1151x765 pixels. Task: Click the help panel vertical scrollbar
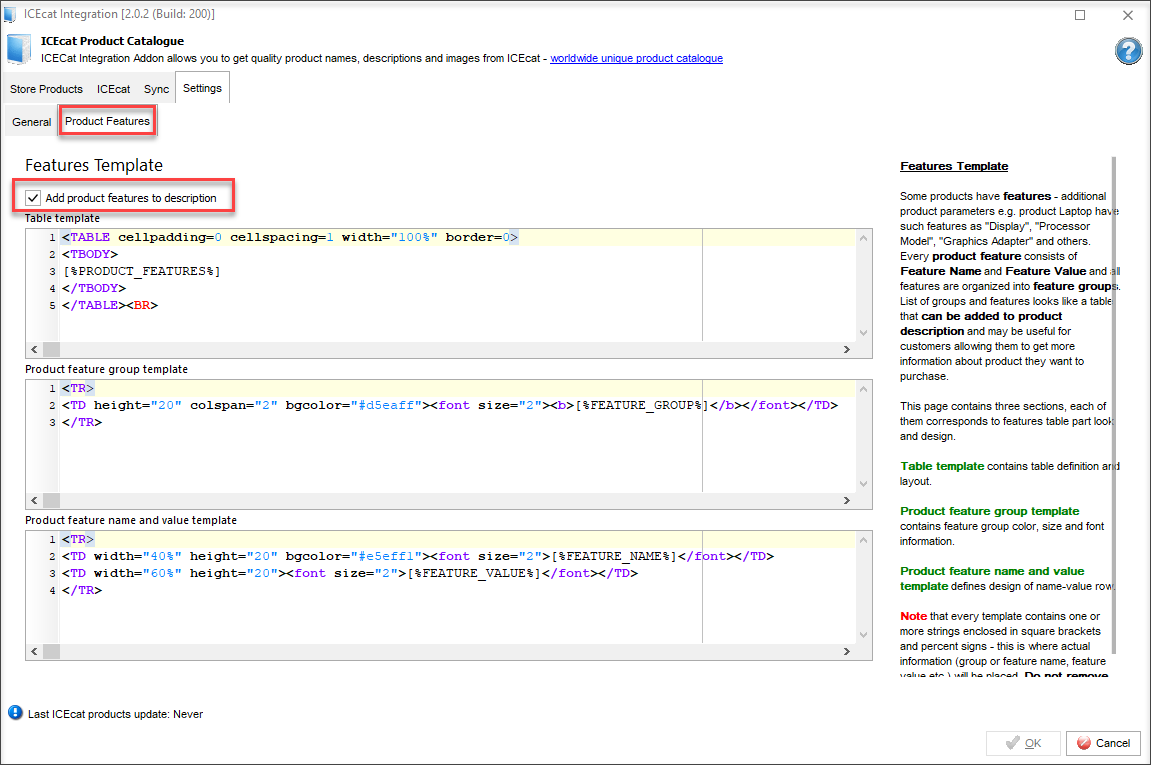click(1114, 405)
